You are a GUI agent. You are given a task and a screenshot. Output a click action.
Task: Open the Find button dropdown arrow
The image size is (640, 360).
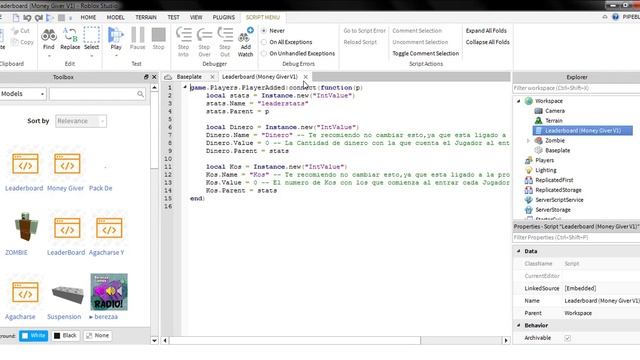tap(49, 56)
